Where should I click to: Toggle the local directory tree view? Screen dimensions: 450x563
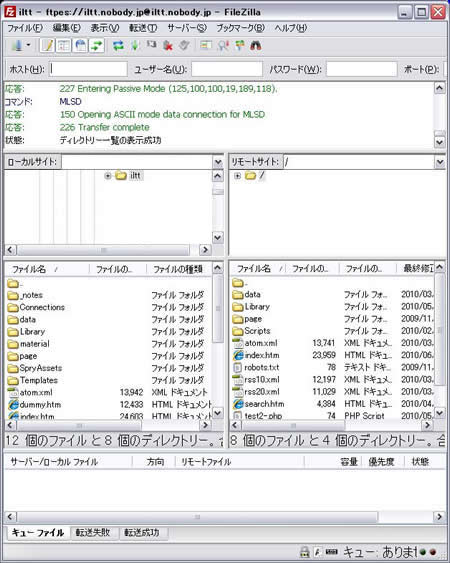64,46
